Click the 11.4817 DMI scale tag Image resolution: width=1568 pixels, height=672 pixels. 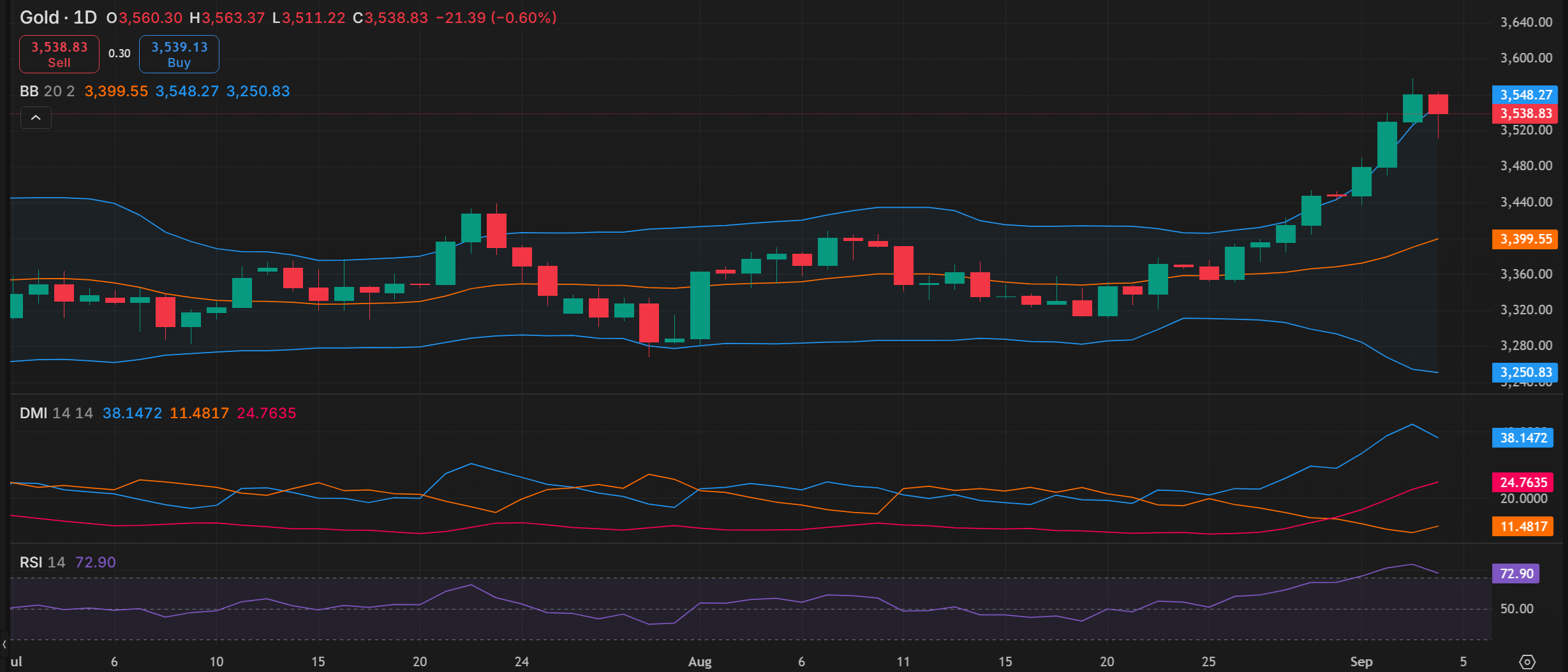[x=1523, y=527]
